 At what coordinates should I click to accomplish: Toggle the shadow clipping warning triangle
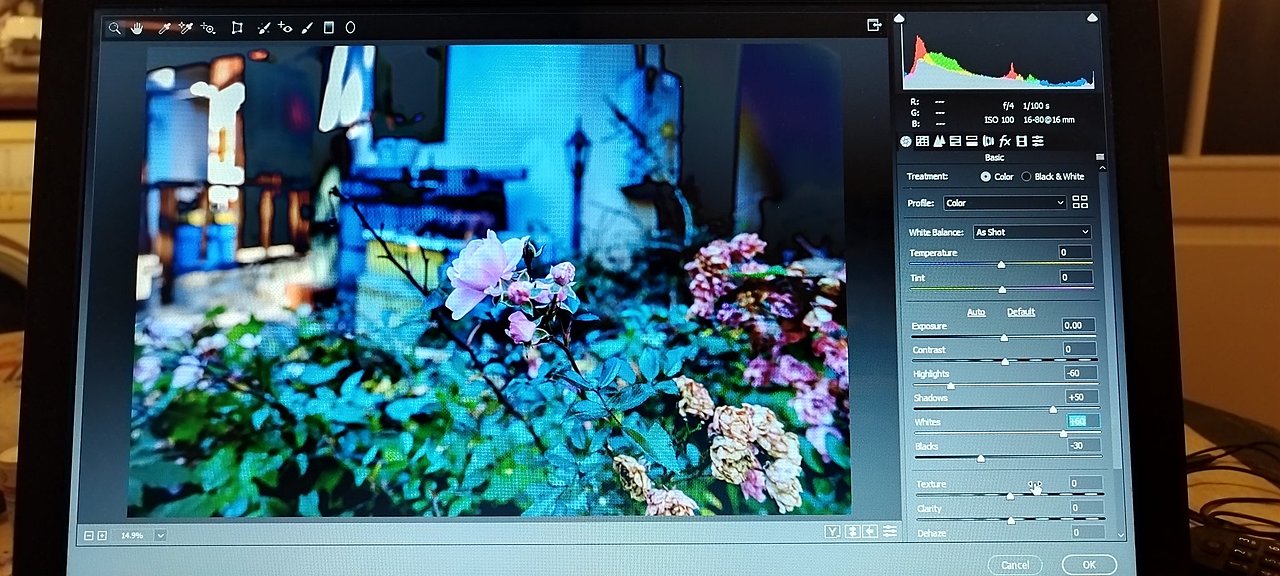click(899, 17)
